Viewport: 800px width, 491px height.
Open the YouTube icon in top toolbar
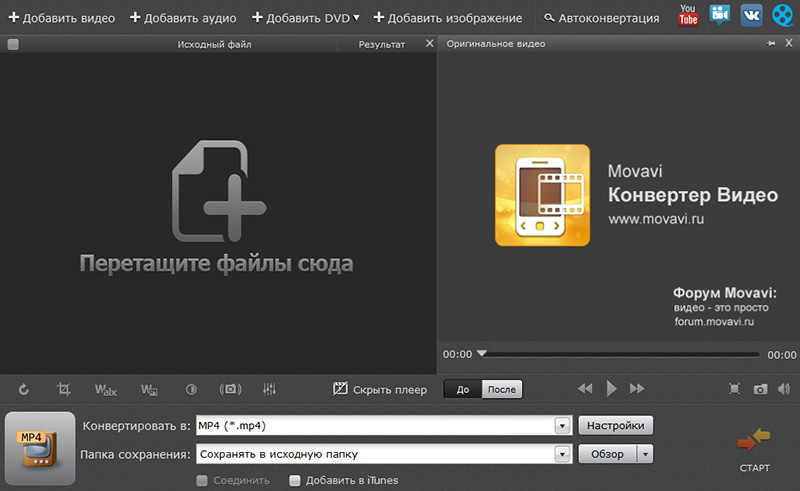pyautogui.click(x=688, y=15)
